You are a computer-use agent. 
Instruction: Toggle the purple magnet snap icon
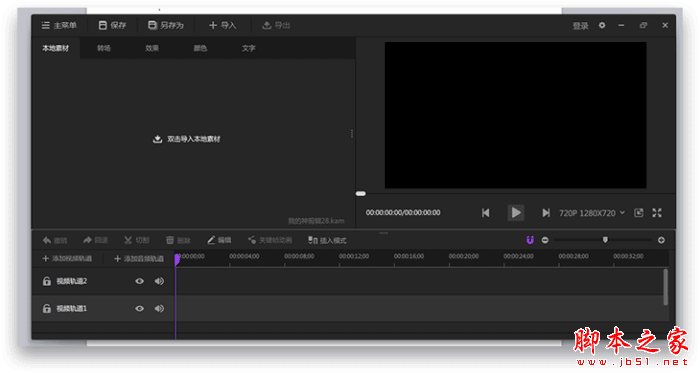[x=530, y=240]
